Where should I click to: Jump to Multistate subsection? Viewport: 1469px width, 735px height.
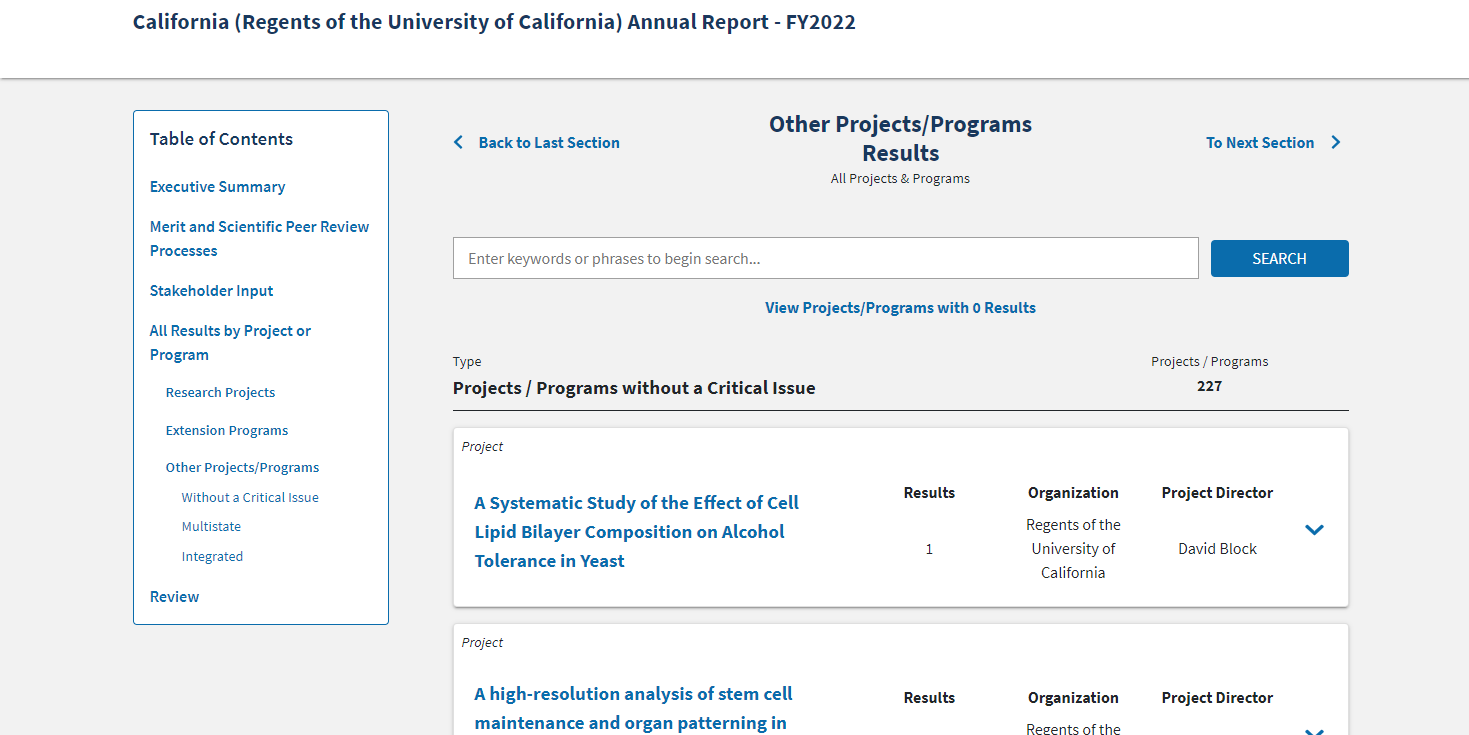(x=211, y=527)
